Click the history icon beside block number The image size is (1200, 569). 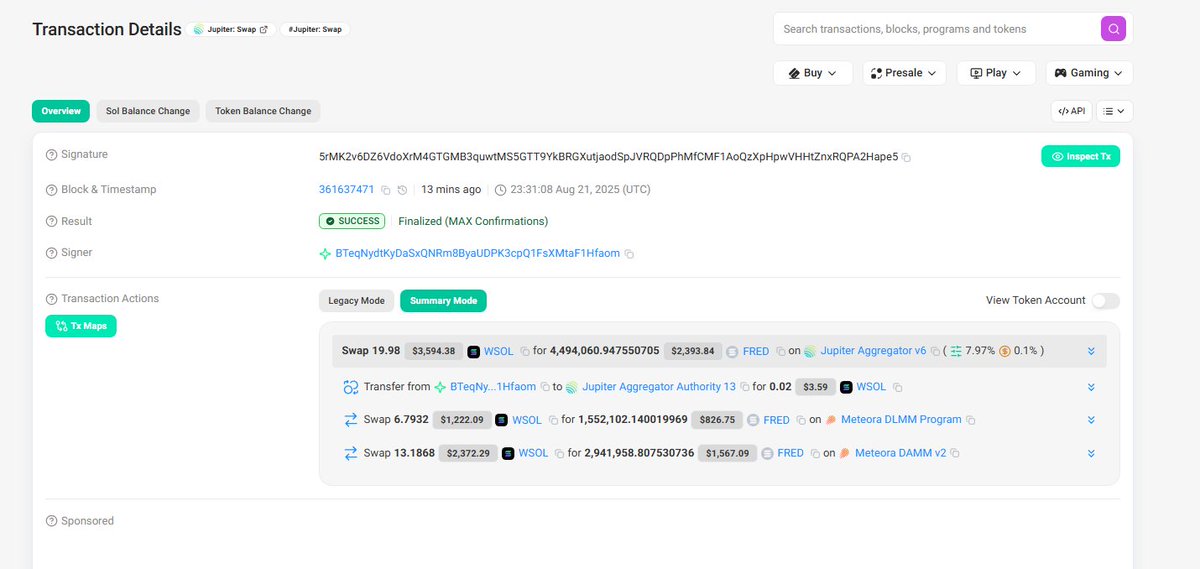tap(402, 190)
